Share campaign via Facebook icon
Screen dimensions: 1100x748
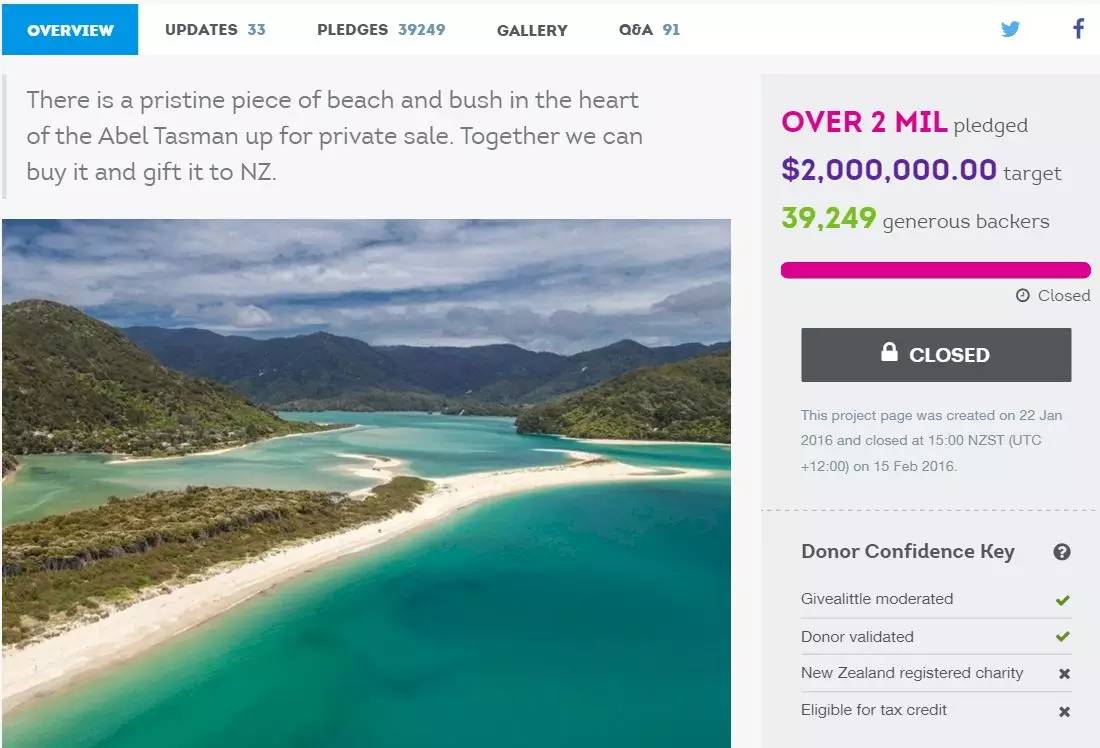tap(1079, 29)
